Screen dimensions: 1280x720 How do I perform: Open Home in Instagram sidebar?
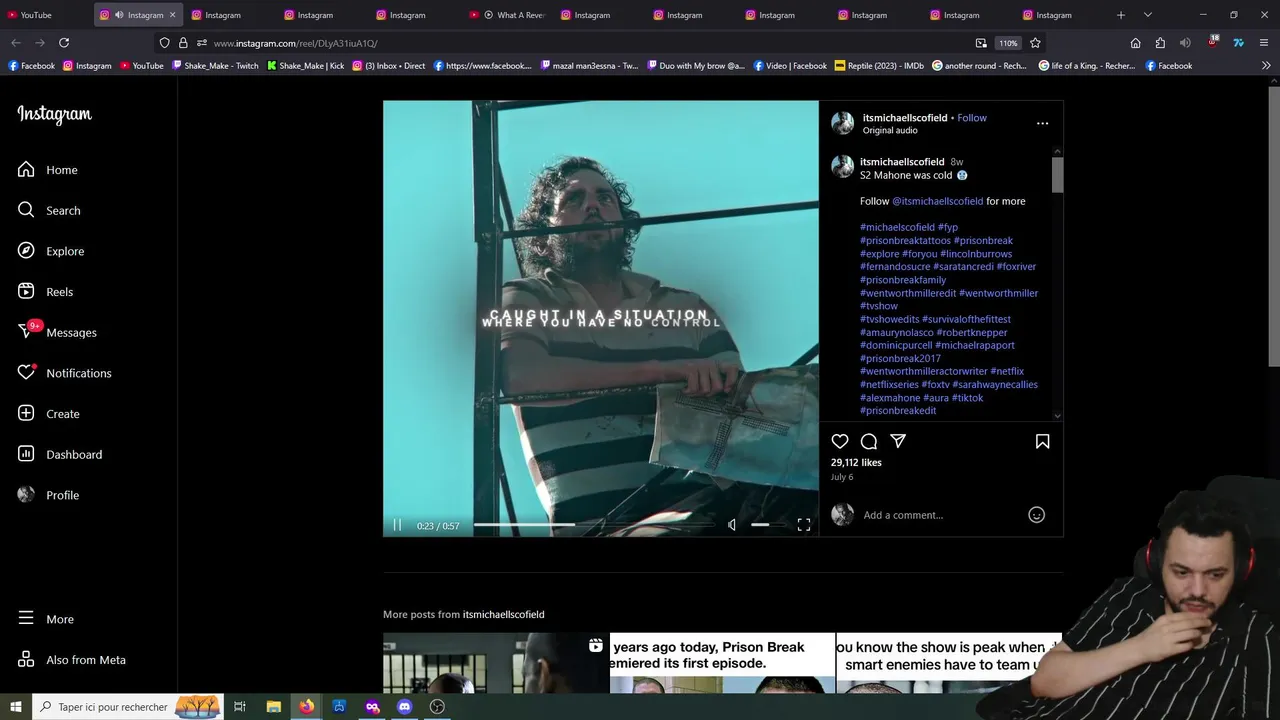point(47,170)
